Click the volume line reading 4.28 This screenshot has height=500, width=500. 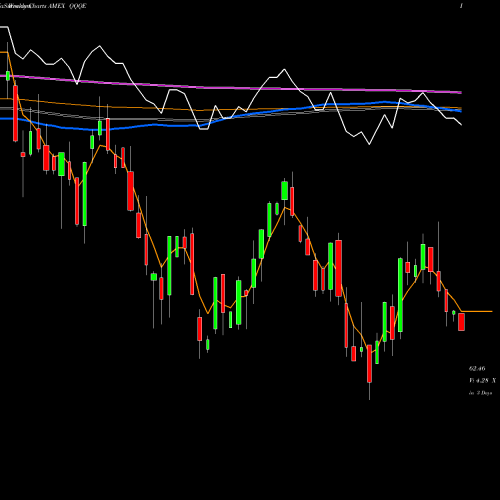click(x=482, y=381)
